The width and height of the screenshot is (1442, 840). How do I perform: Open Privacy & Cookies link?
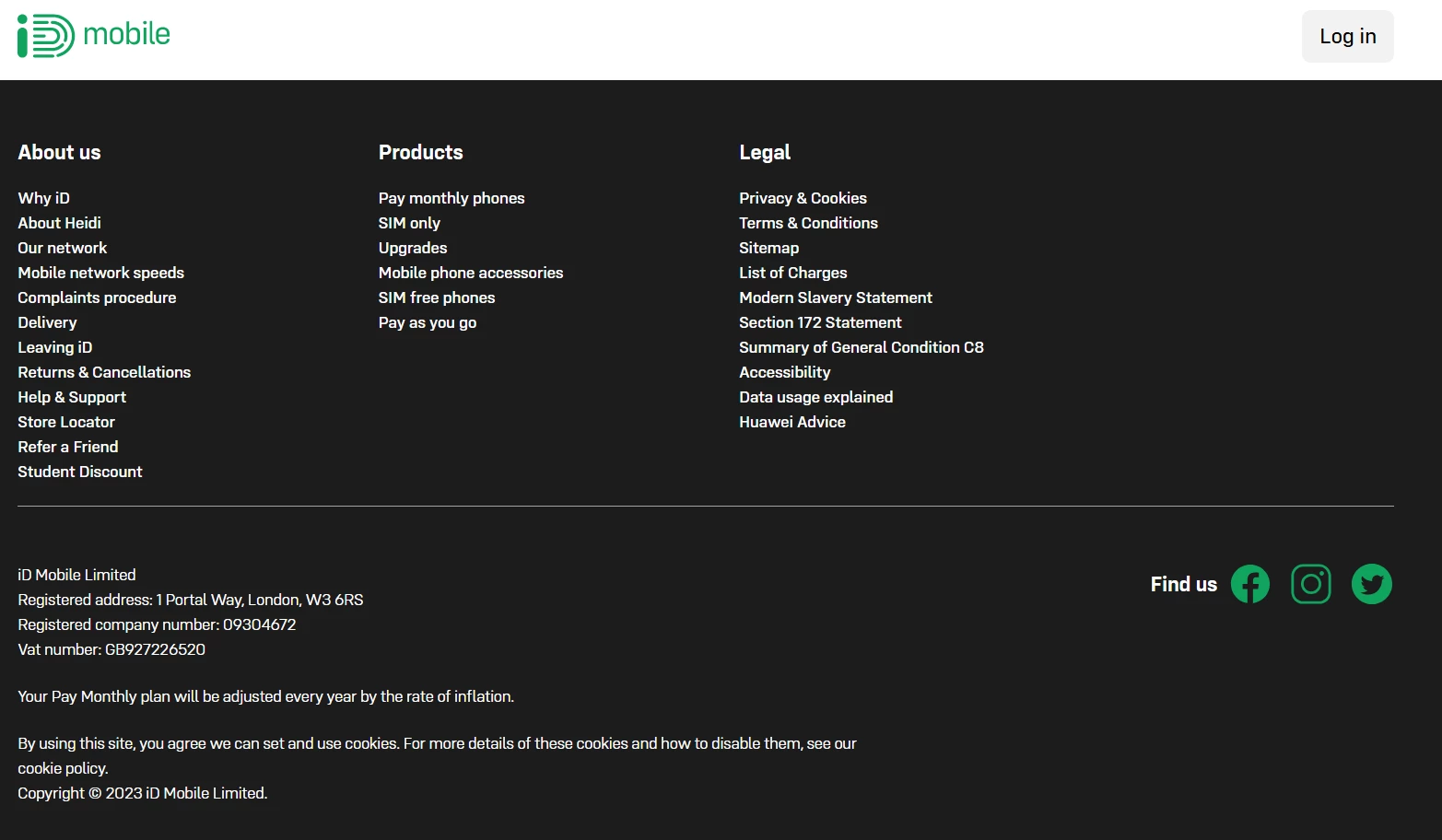click(803, 198)
